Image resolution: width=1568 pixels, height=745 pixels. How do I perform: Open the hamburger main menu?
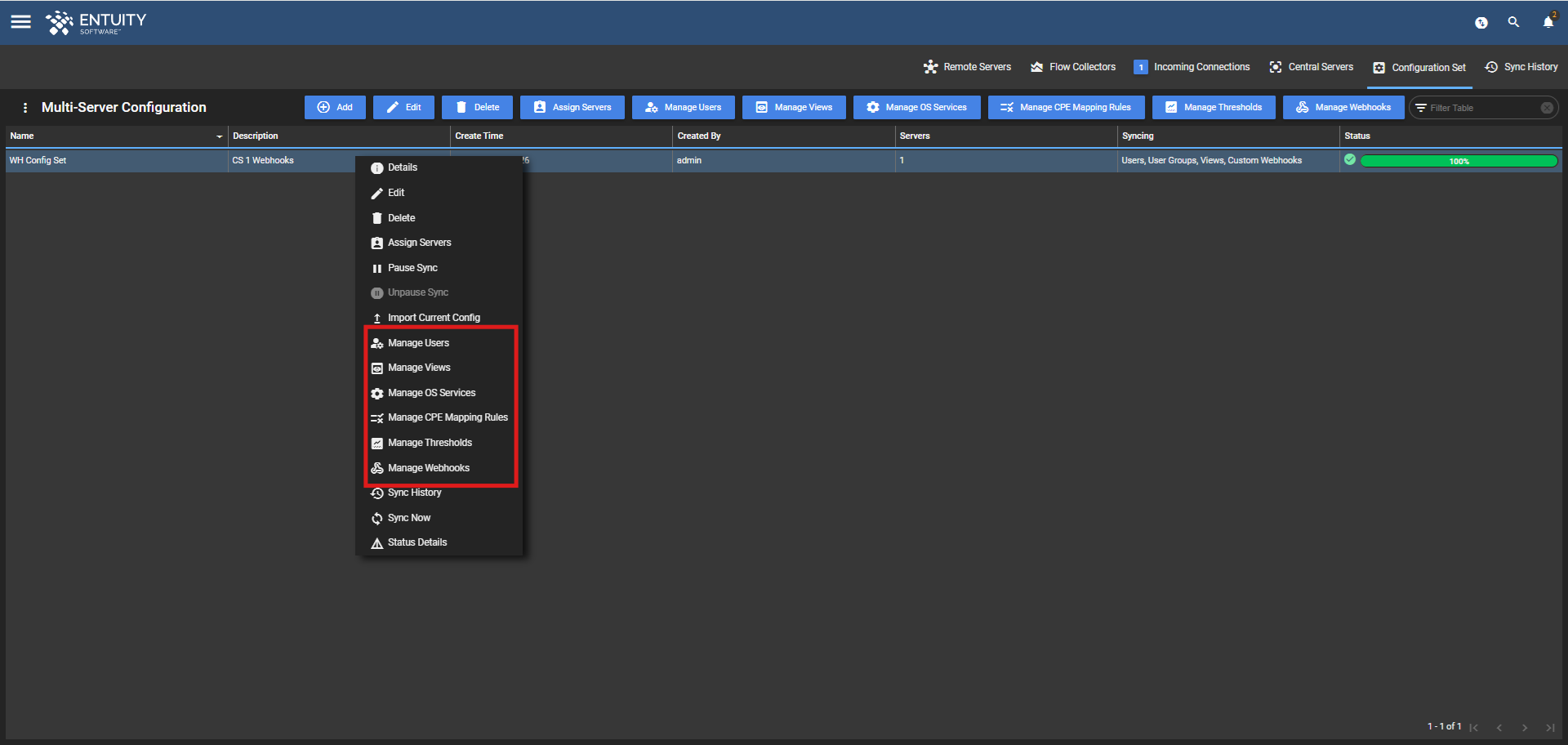click(x=21, y=22)
